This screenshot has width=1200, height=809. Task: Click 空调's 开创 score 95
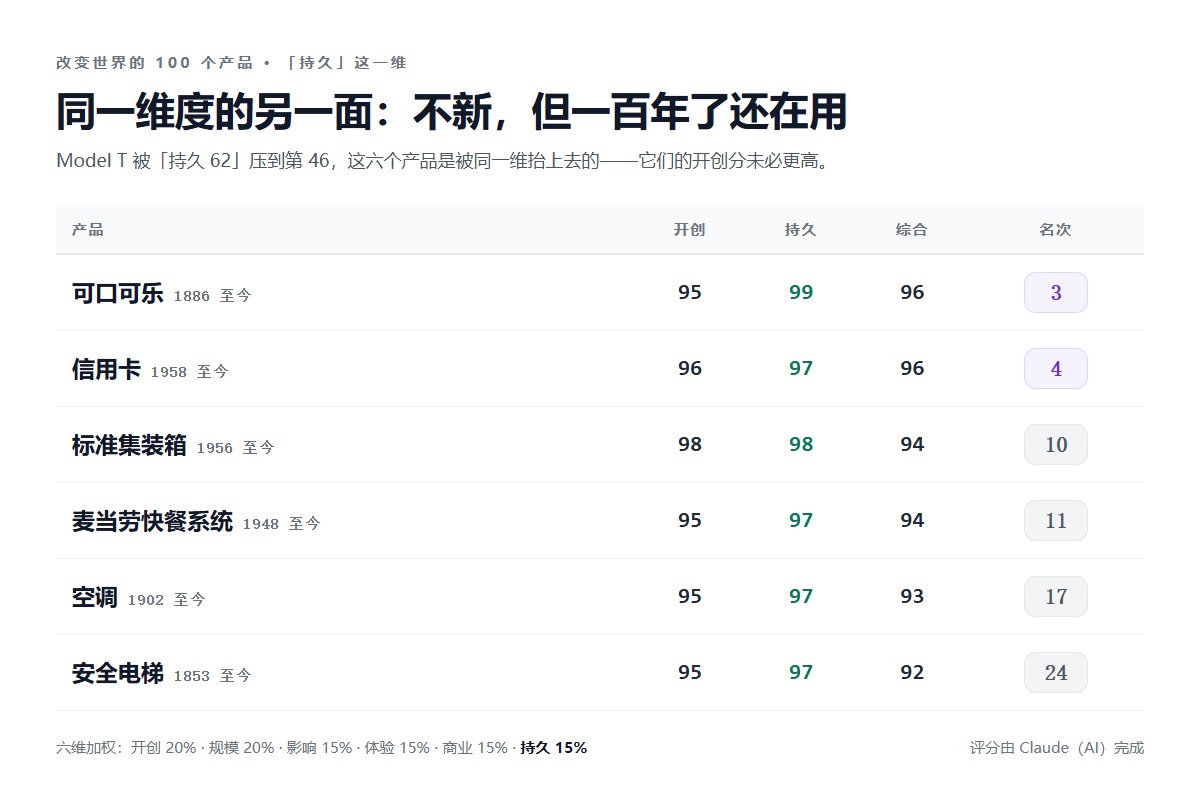pyautogui.click(x=690, y=597)
